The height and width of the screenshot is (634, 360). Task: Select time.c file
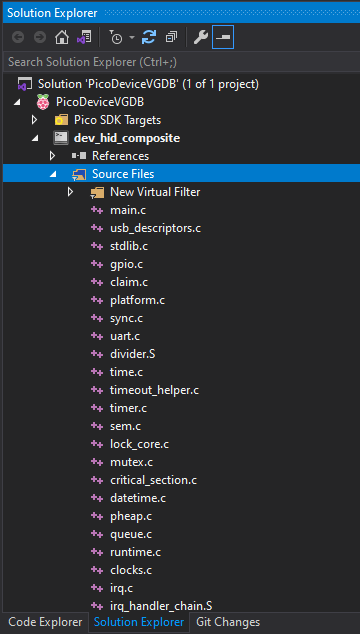[x=127, y=372]
